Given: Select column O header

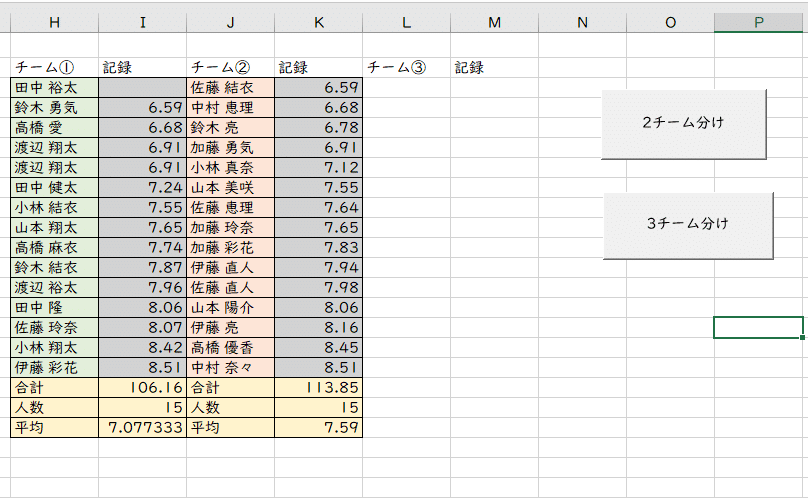Looking at the screenshot, I should click(x=670, y=23).
